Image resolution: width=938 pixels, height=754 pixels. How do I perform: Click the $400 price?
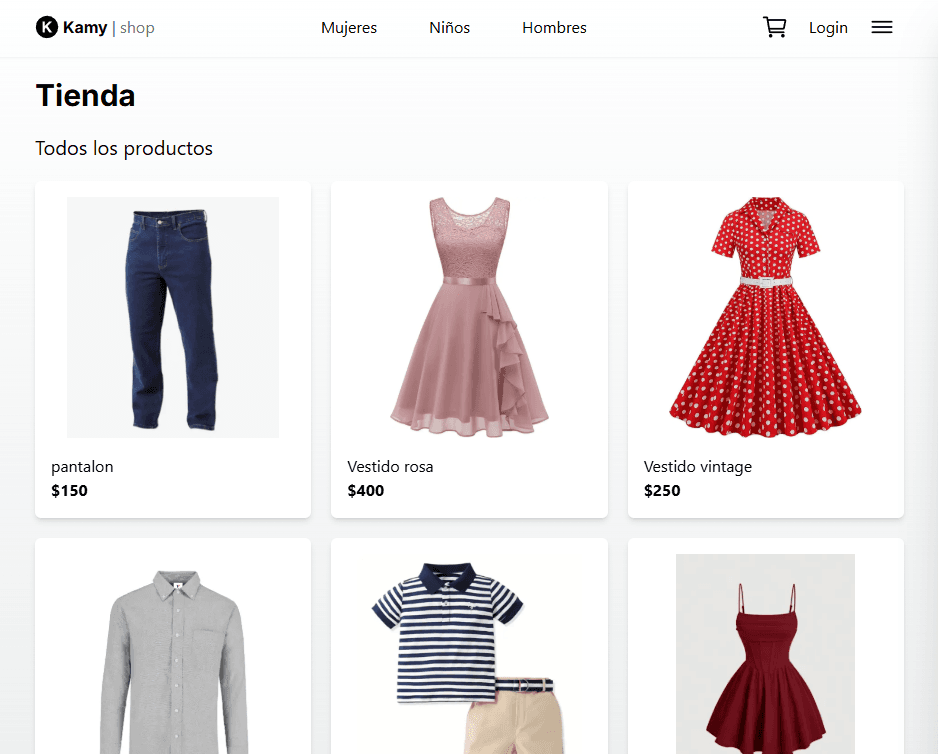(x=366, y=491)
